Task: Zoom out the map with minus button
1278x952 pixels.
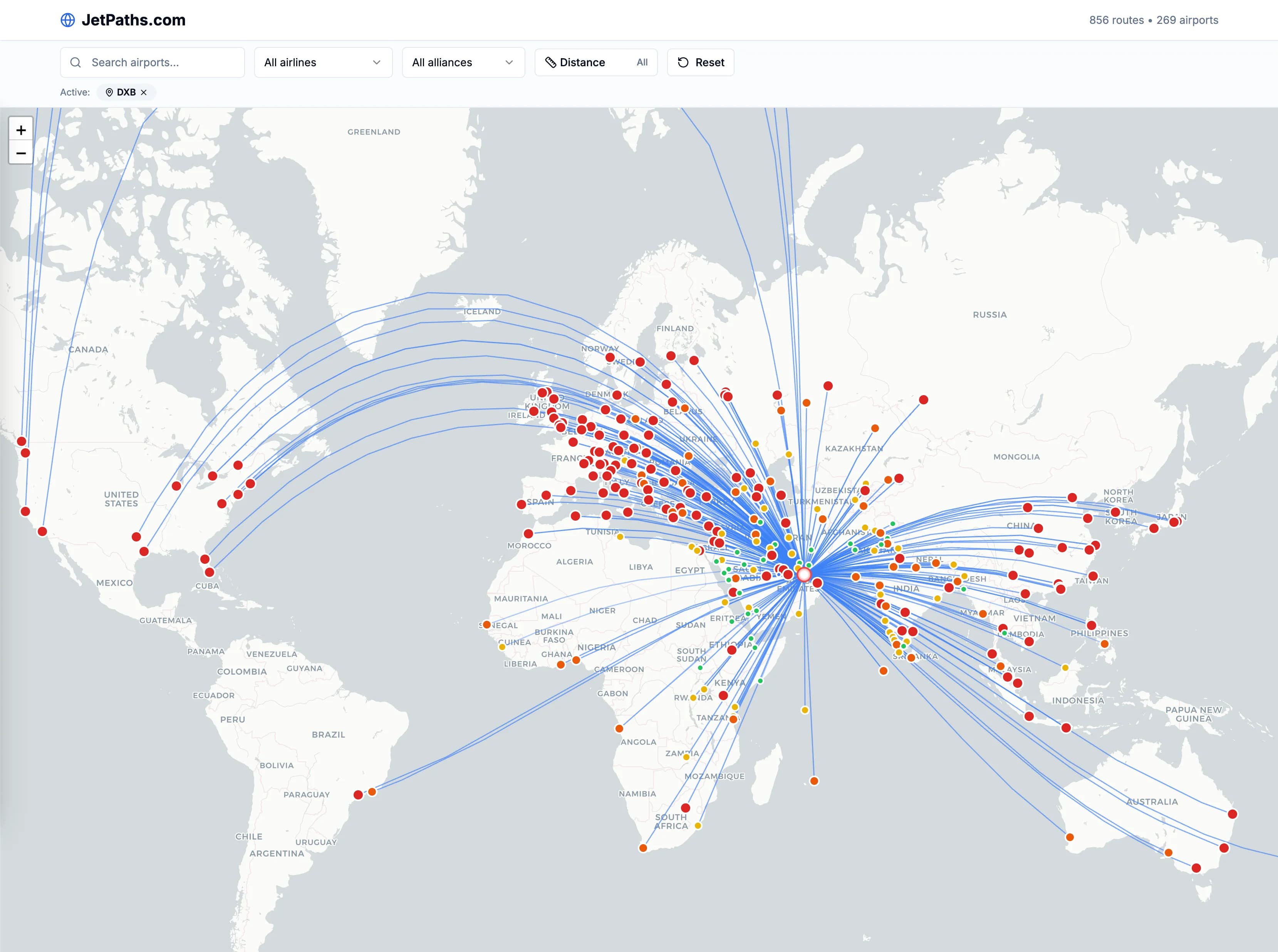Action: click(21, 153)
